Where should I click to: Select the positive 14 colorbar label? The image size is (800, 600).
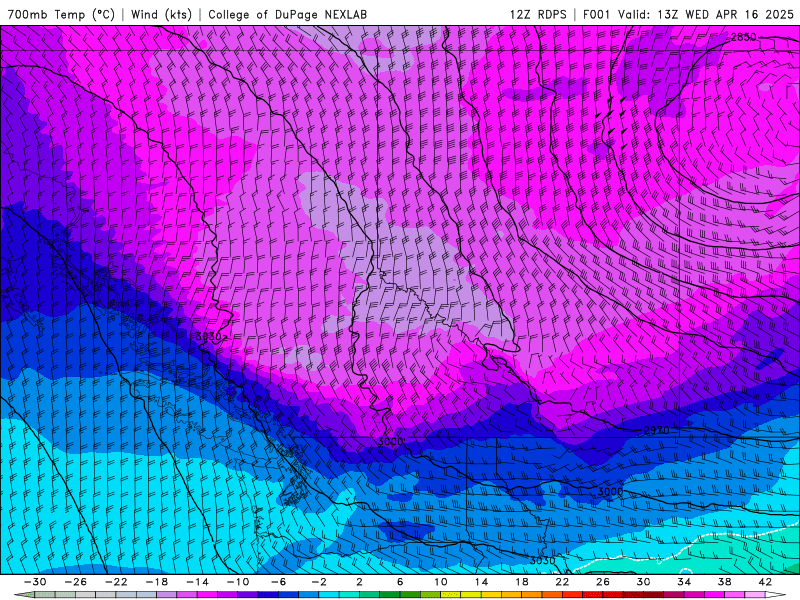pos(481,582)
